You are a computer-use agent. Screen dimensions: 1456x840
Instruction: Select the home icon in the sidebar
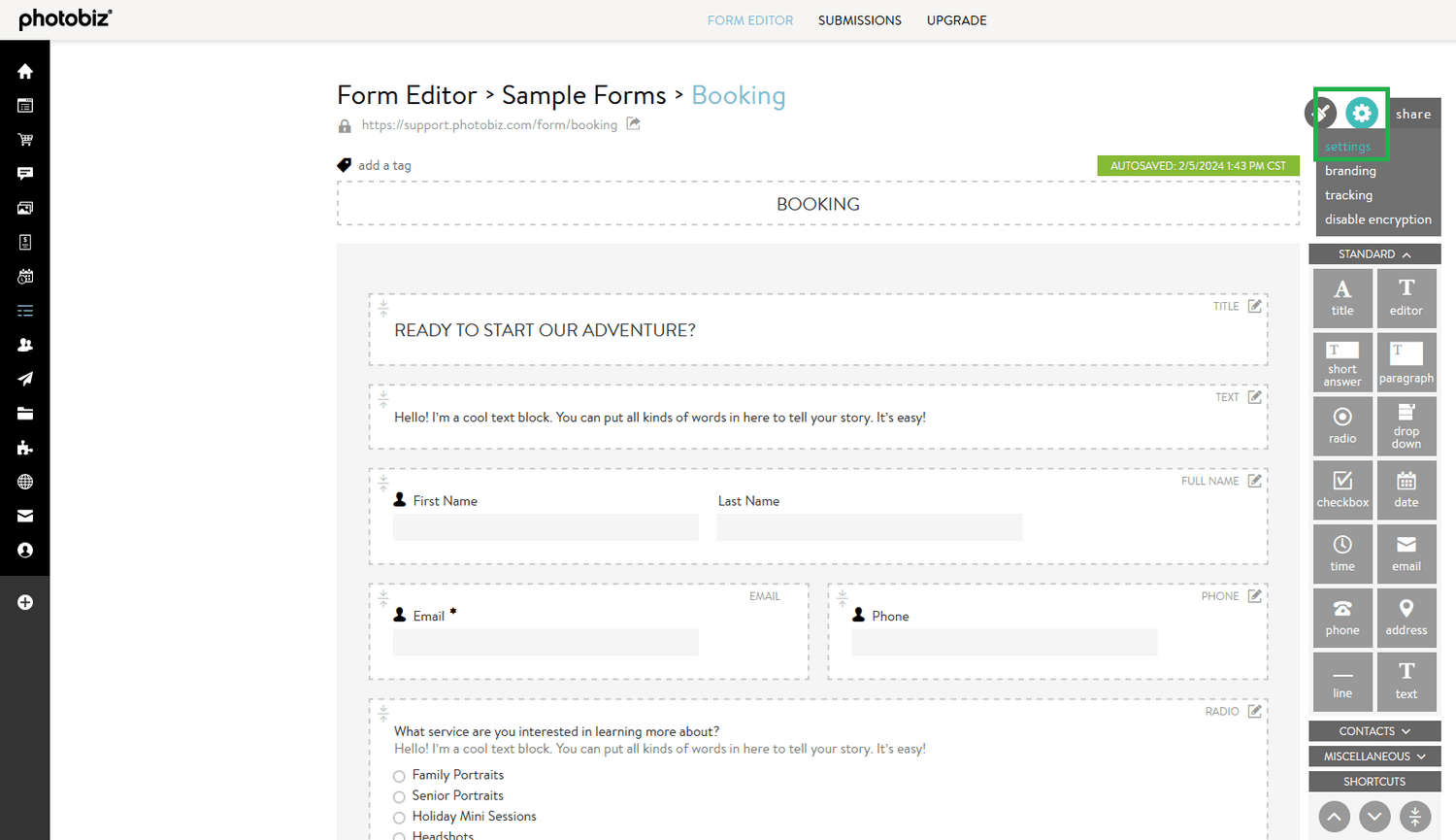24,71
